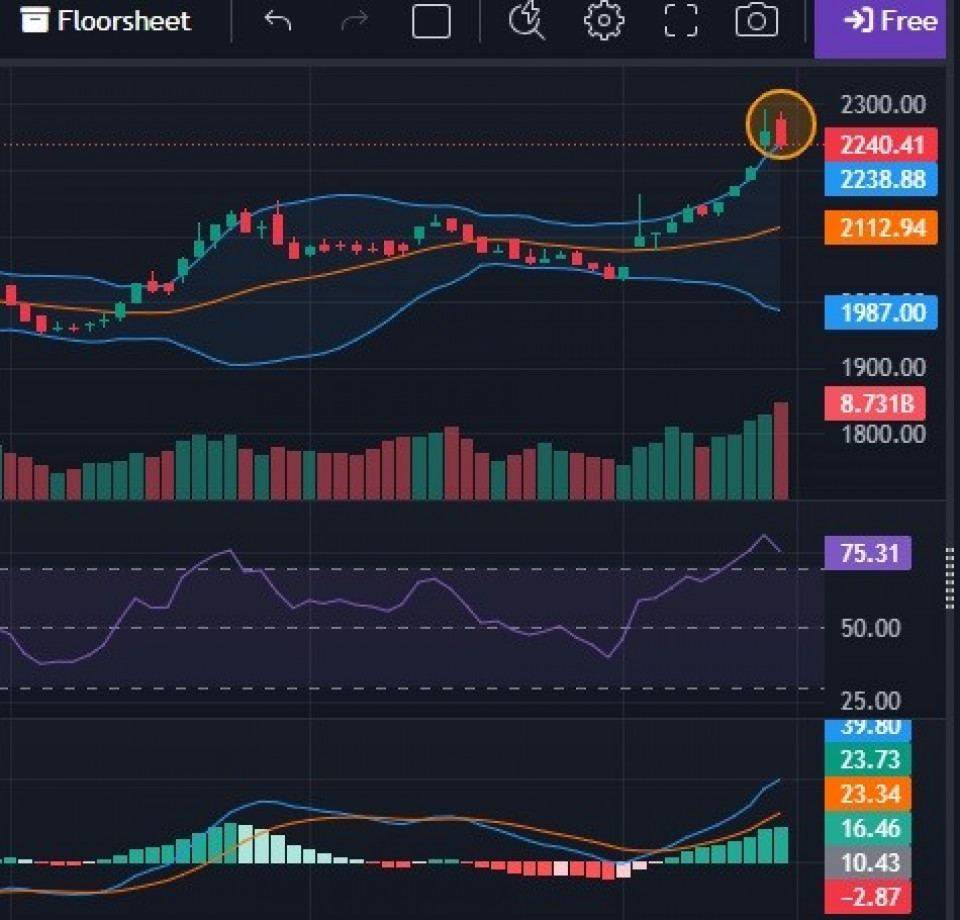Screen dimensions: 960x920
Task: Click the gray 10.43 indicator label
Action: tap(868, 862)
